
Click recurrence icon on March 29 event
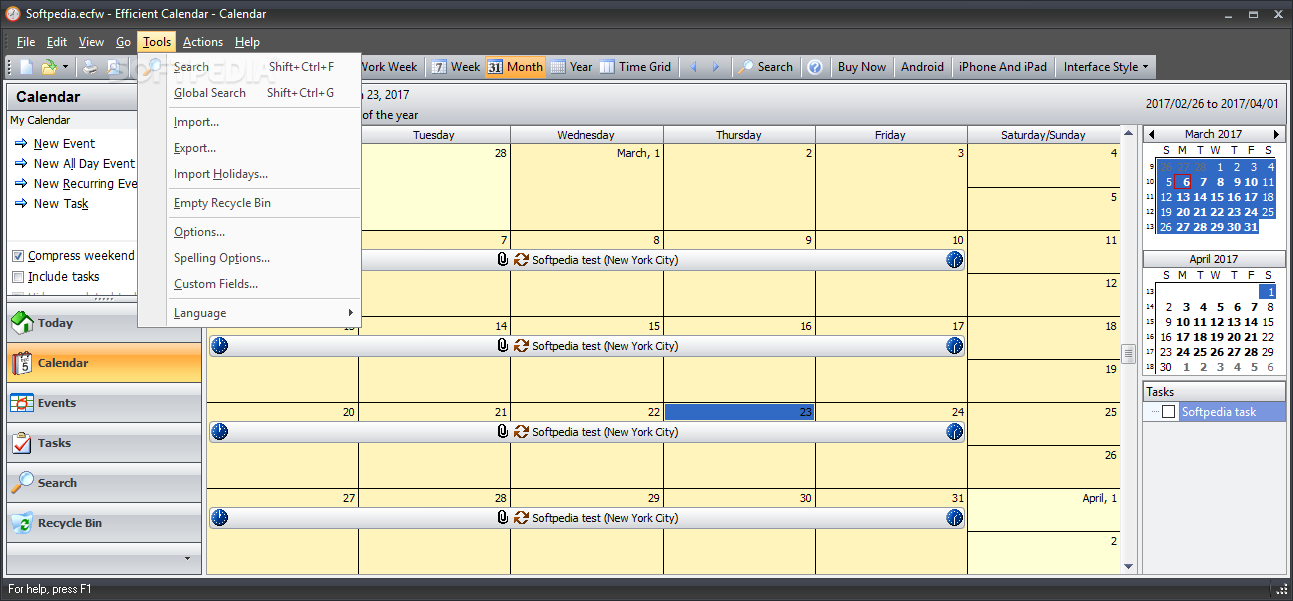(521, 518)
